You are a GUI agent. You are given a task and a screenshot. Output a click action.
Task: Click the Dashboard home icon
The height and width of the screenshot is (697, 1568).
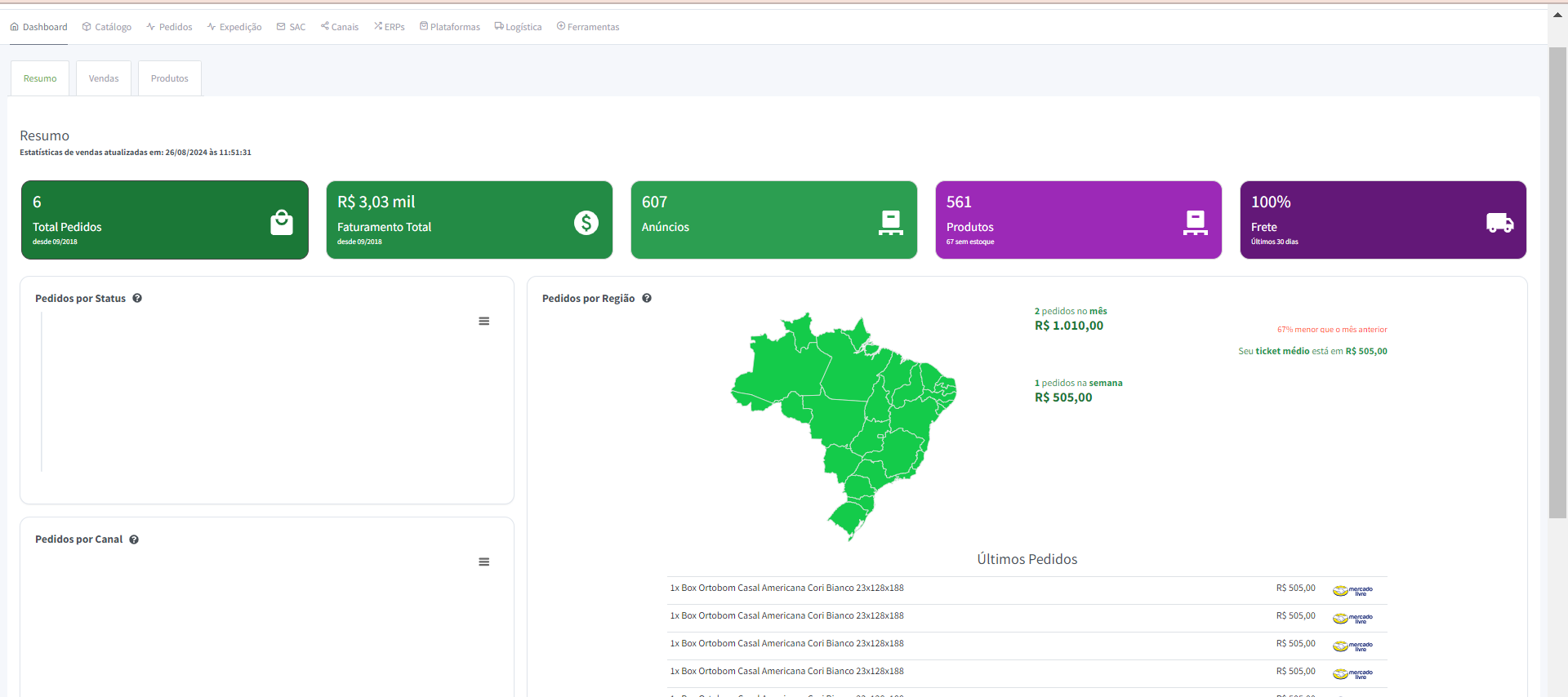[x=15, y=27]
